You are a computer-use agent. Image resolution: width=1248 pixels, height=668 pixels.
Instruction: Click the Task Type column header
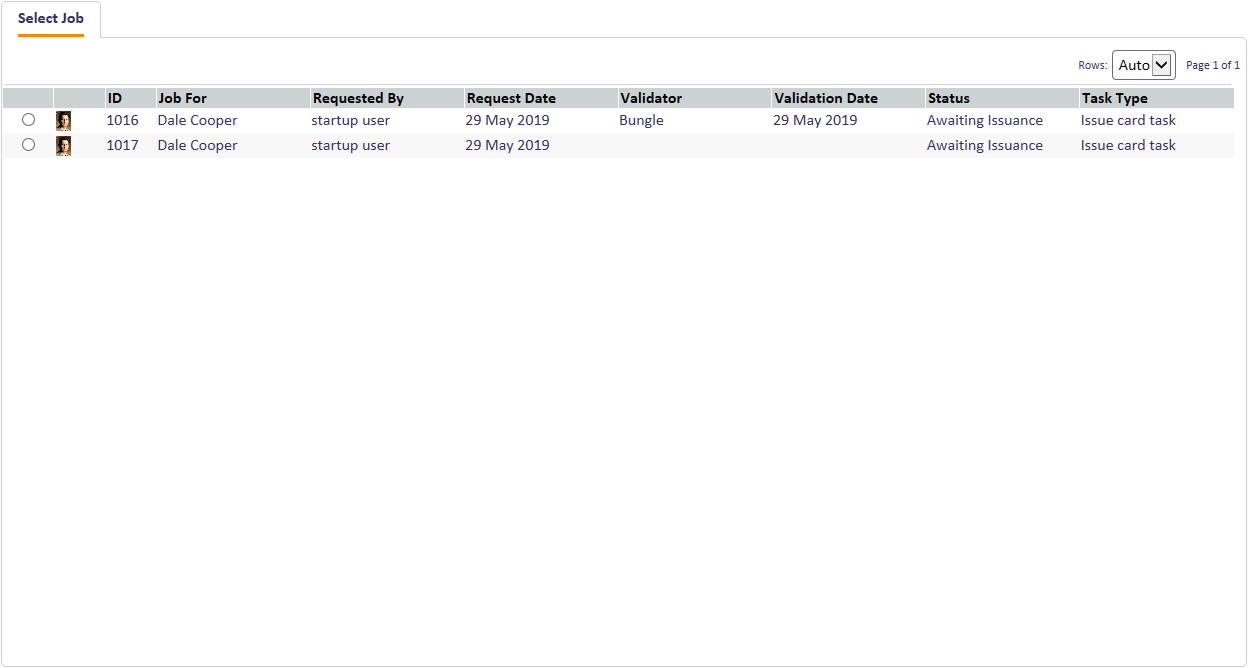1114,98
